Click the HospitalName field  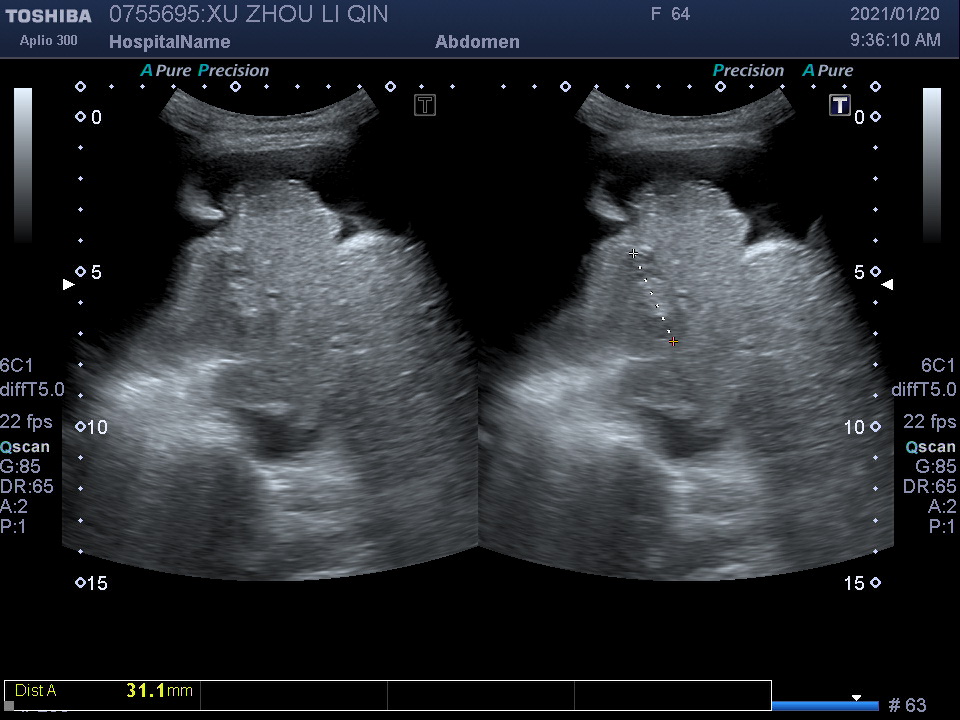click(170, 42)
